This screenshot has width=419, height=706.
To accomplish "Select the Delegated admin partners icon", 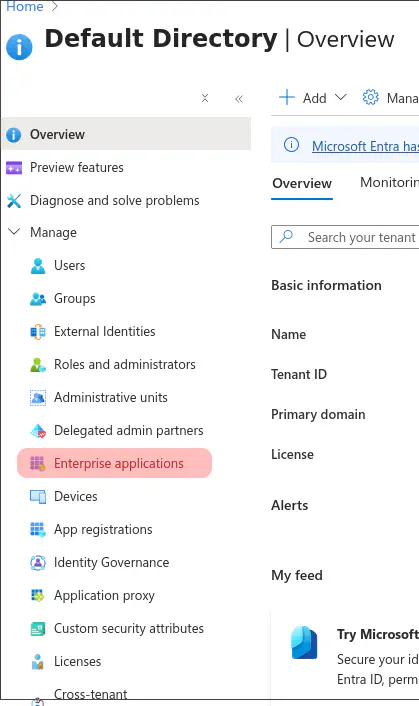I will coord(38,431).
